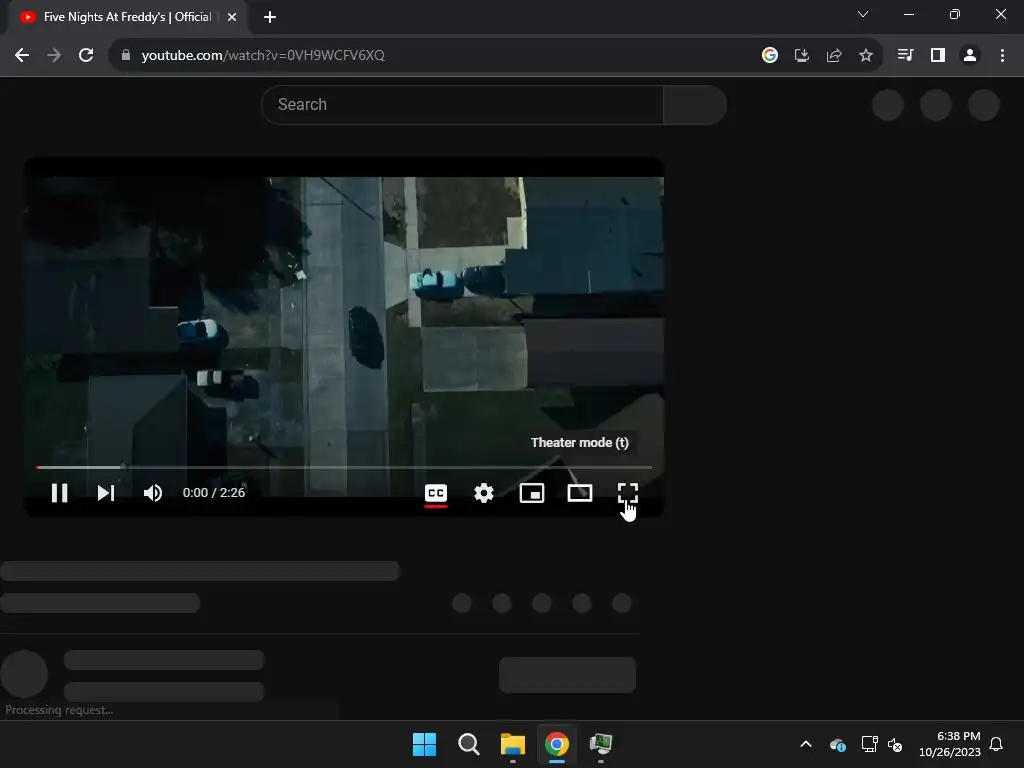
Task: Bookmark this tab with star
Action: [866, 55]
